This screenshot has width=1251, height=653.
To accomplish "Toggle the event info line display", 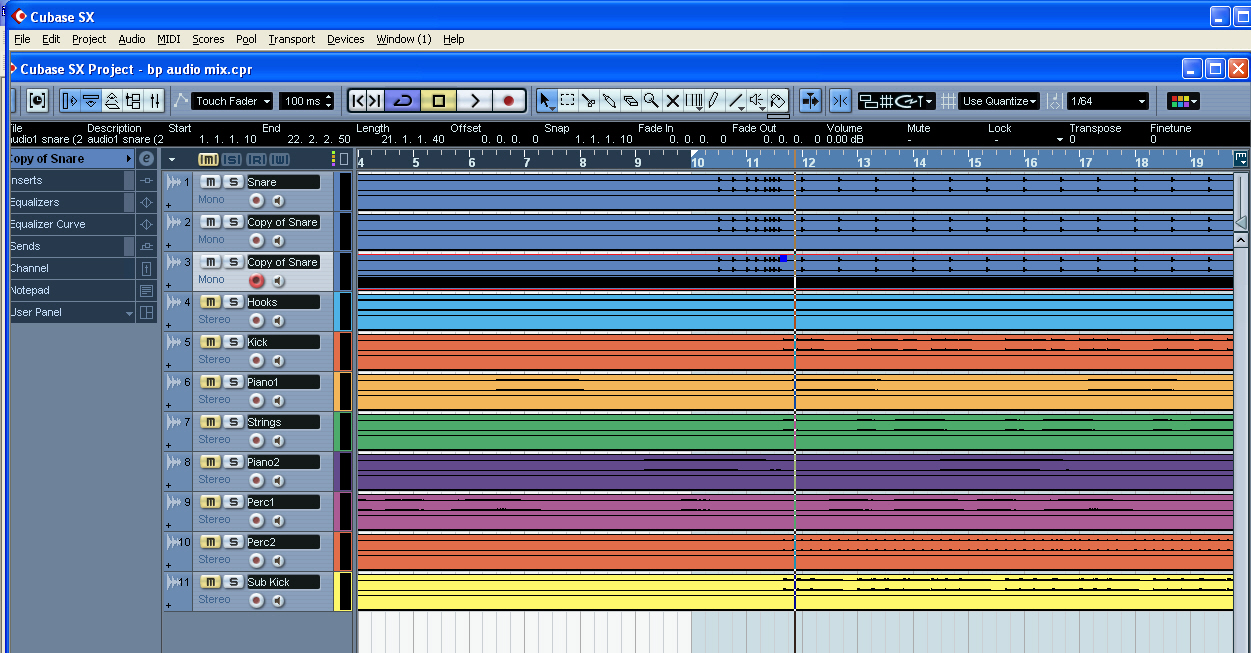I will coord(91,101).
